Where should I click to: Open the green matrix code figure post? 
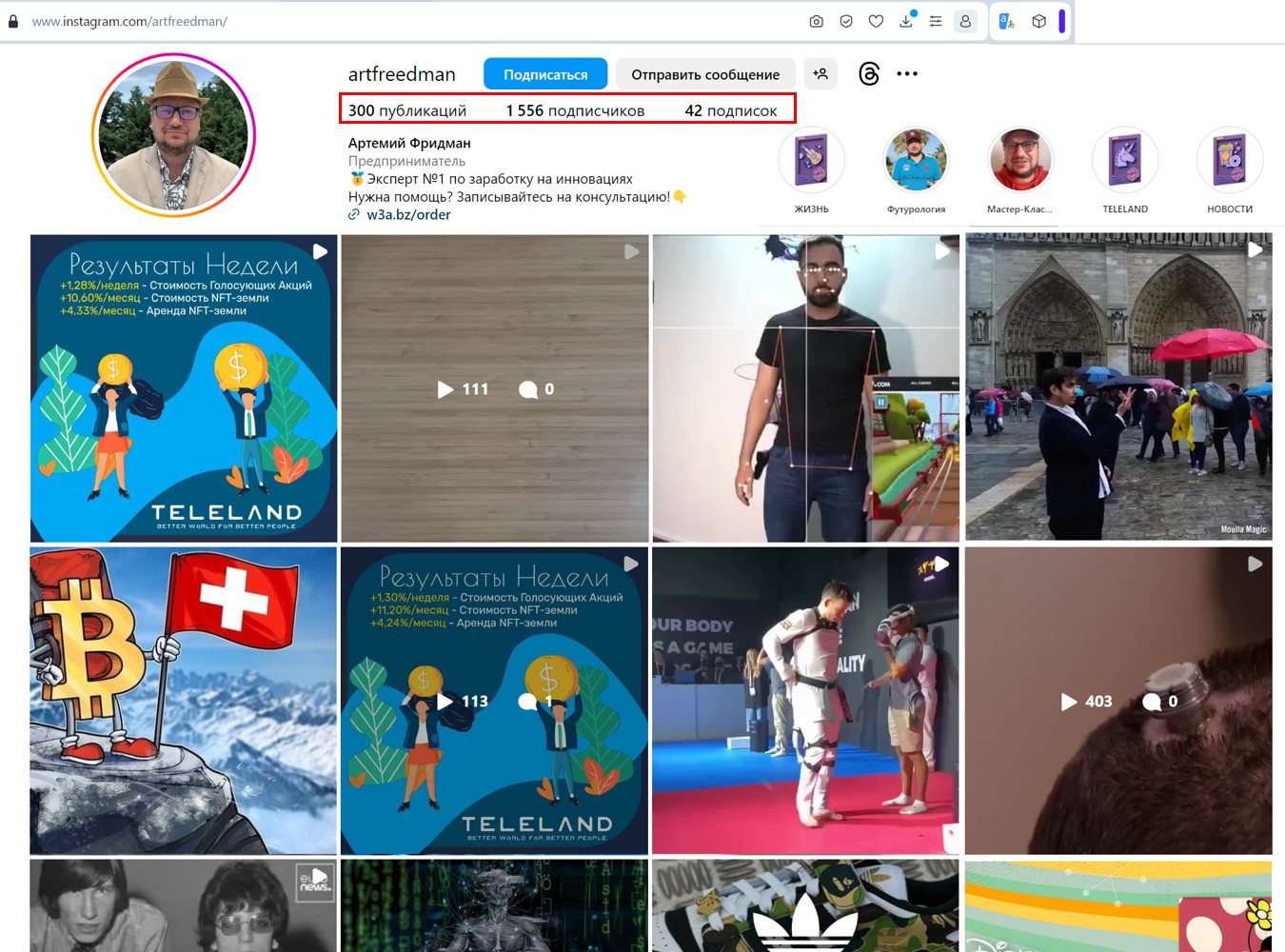[x=495, y=905]
